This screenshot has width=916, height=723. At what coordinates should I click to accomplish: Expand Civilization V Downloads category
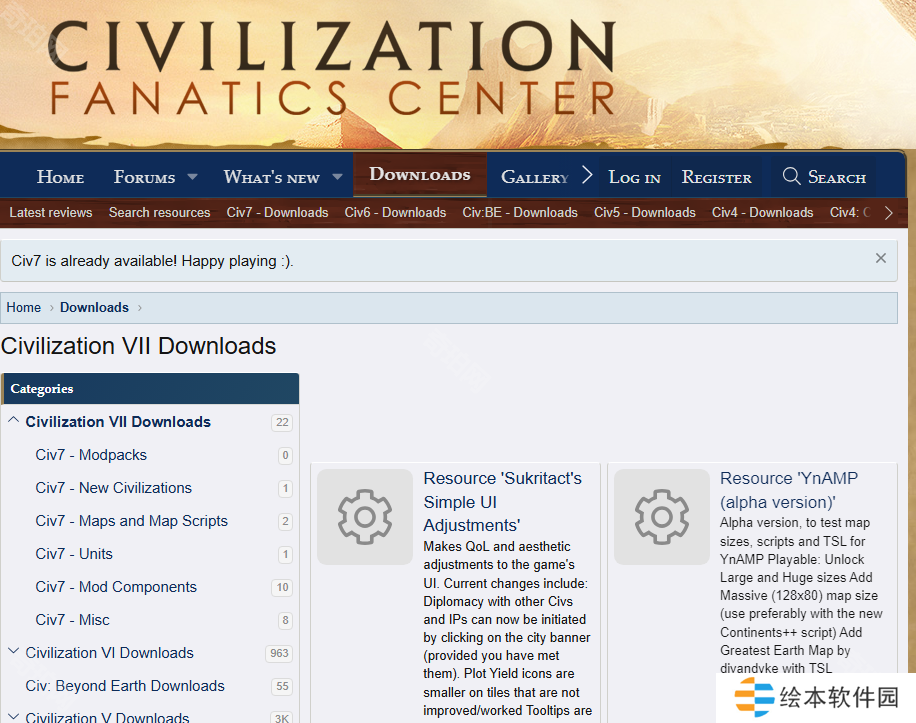click(14, 716)
